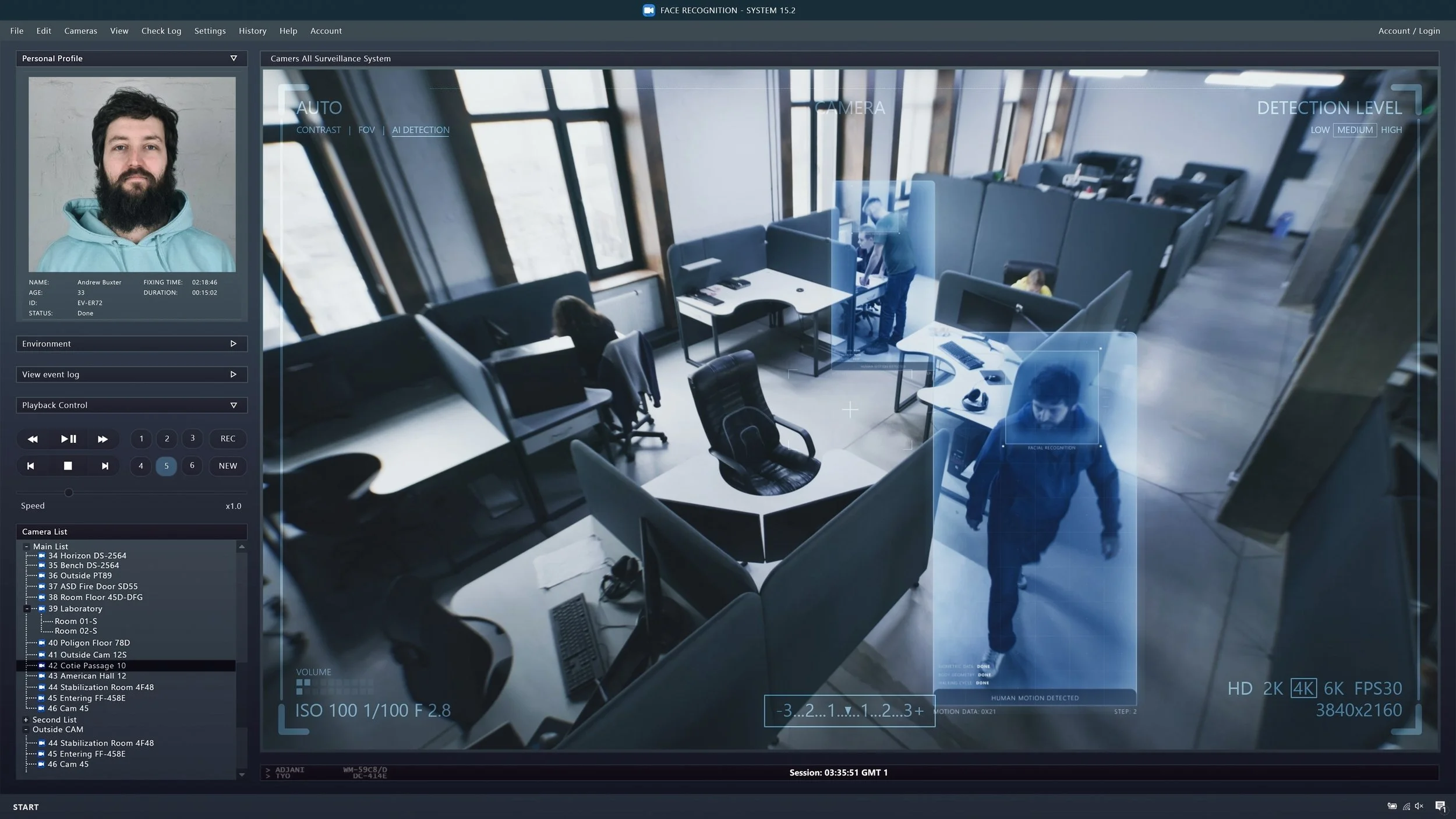Click the skip-to-next icon
The image size is (1456, 819).
105,466
